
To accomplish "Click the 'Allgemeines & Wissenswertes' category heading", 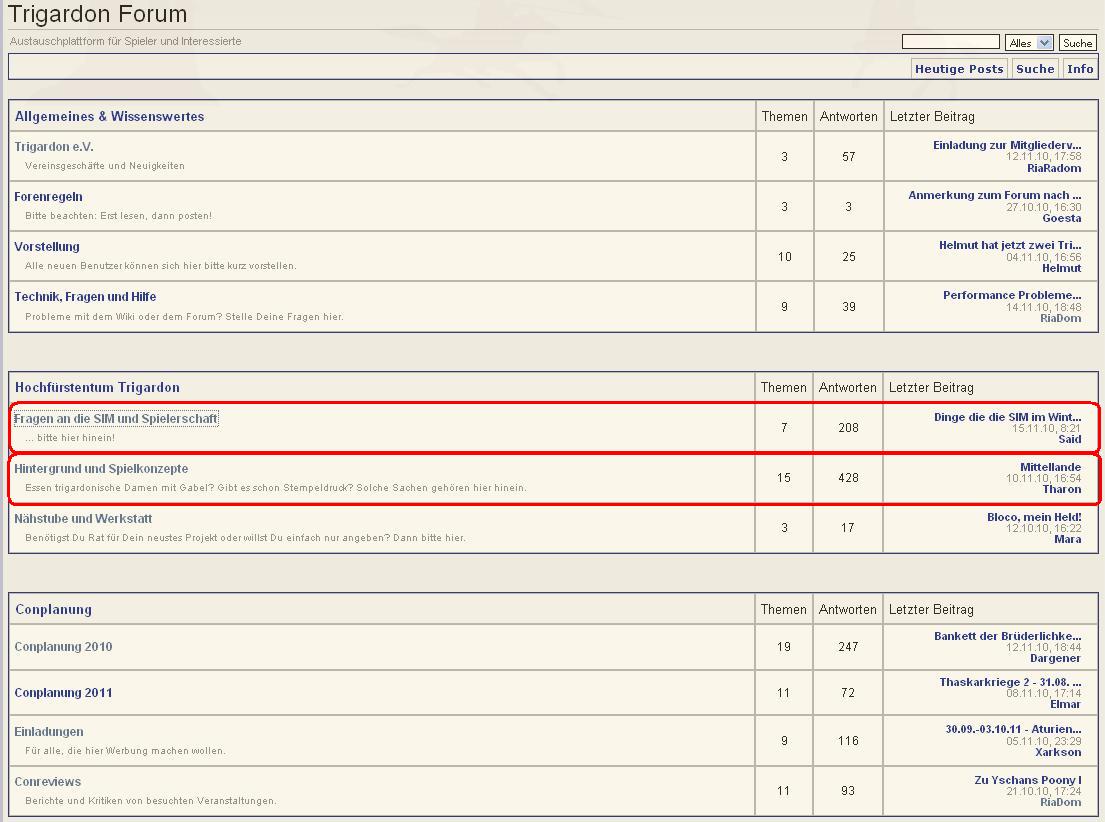I will tap(109, 117).
